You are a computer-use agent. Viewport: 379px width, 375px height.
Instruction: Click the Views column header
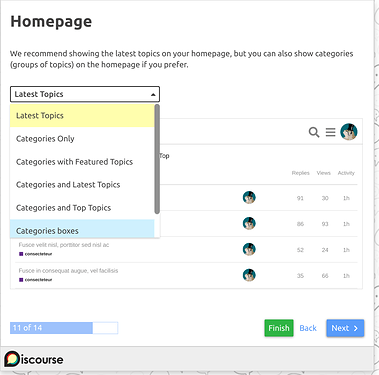point(323,173)
